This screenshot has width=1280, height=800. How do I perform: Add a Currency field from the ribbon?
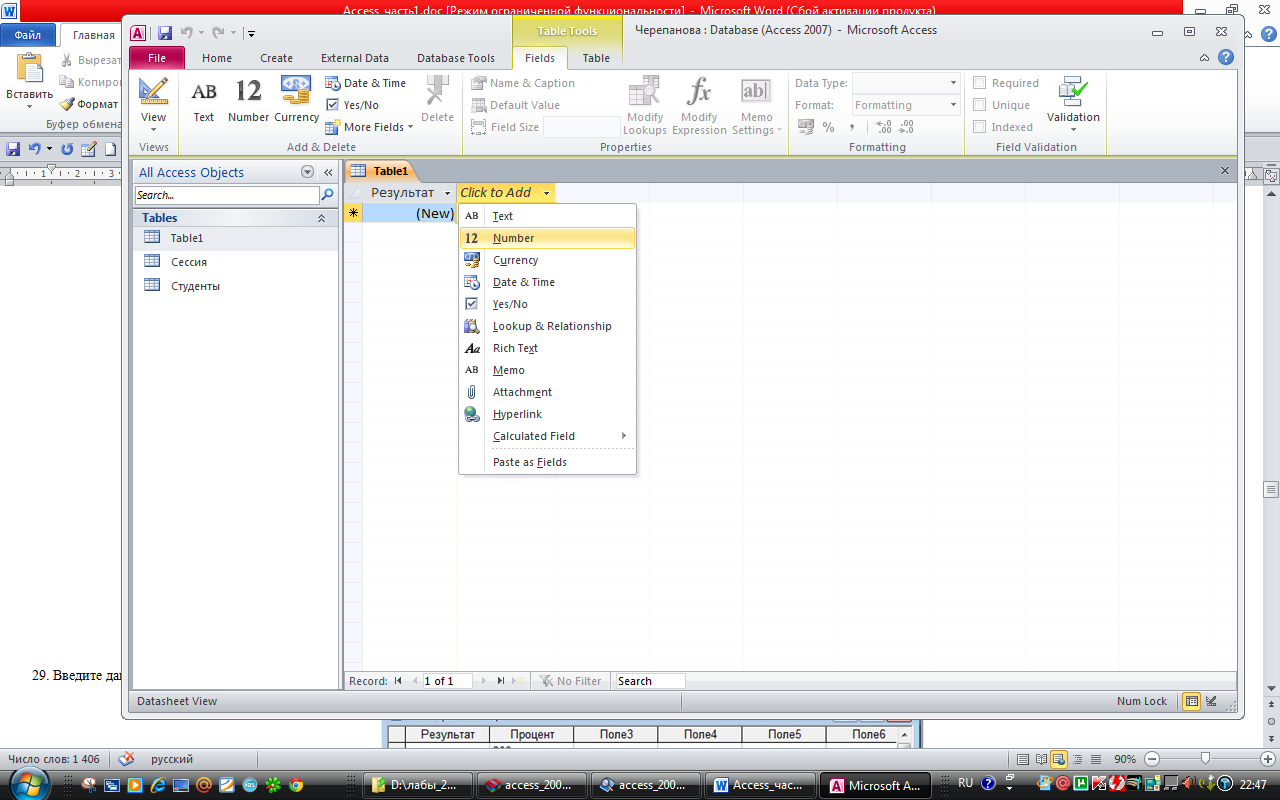point(296,100)
